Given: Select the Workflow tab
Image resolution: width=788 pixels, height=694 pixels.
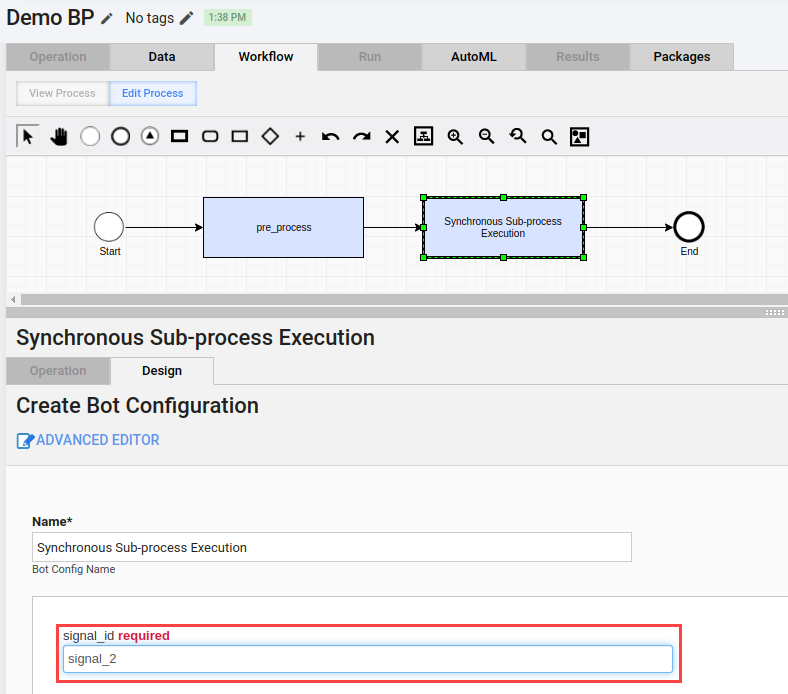Looking at the screenshot, I should click(266, 57).
